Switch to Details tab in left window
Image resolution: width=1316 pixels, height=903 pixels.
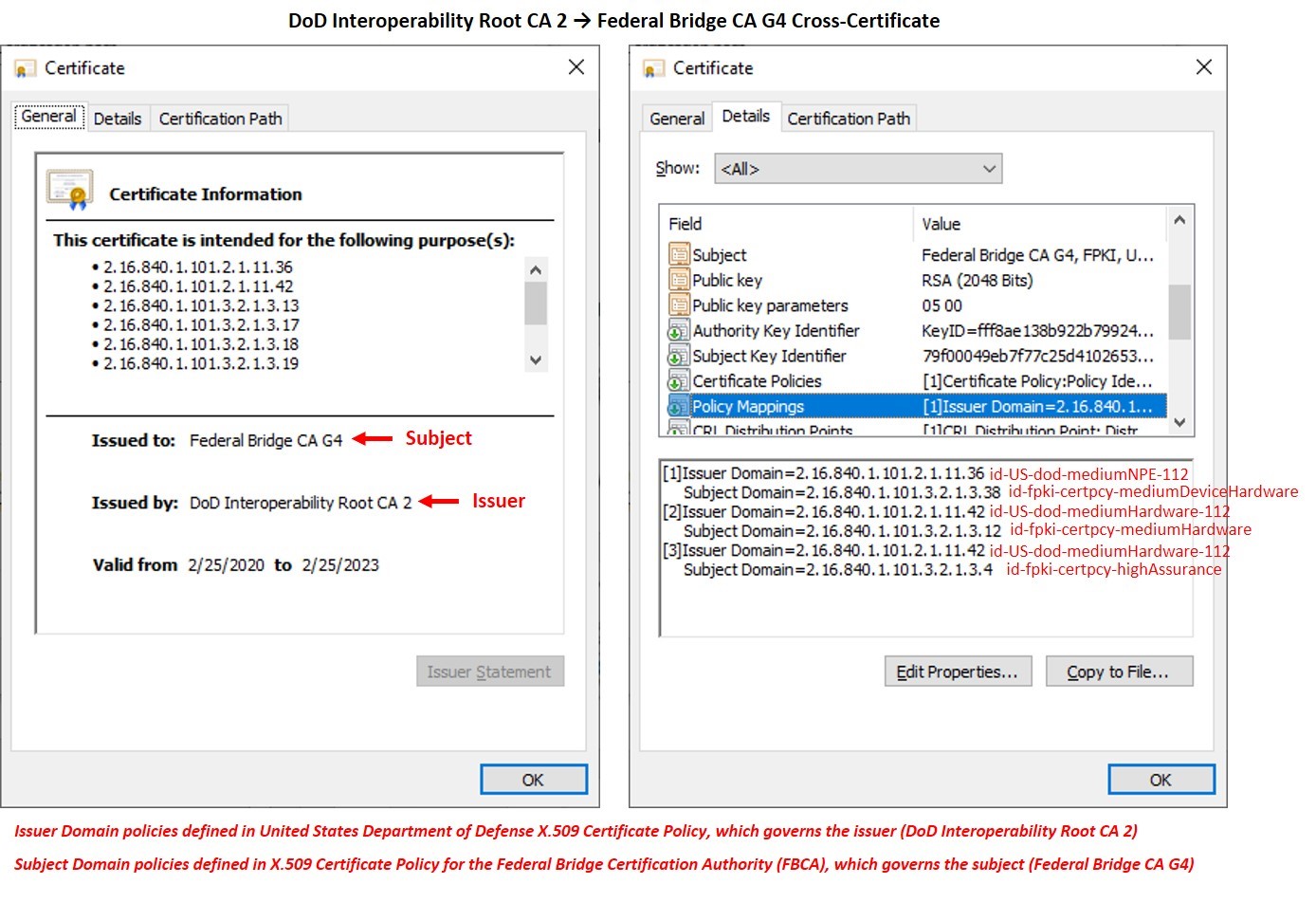pos(118,119)
